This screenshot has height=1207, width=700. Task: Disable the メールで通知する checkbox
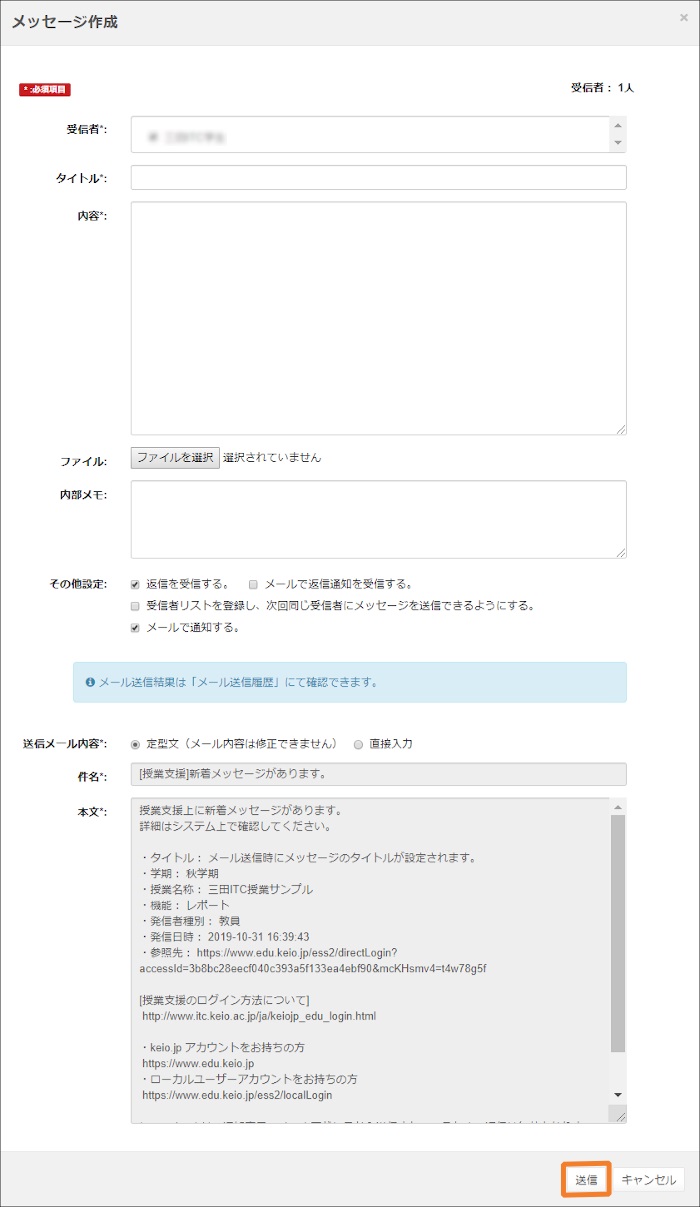coord(135,628)
